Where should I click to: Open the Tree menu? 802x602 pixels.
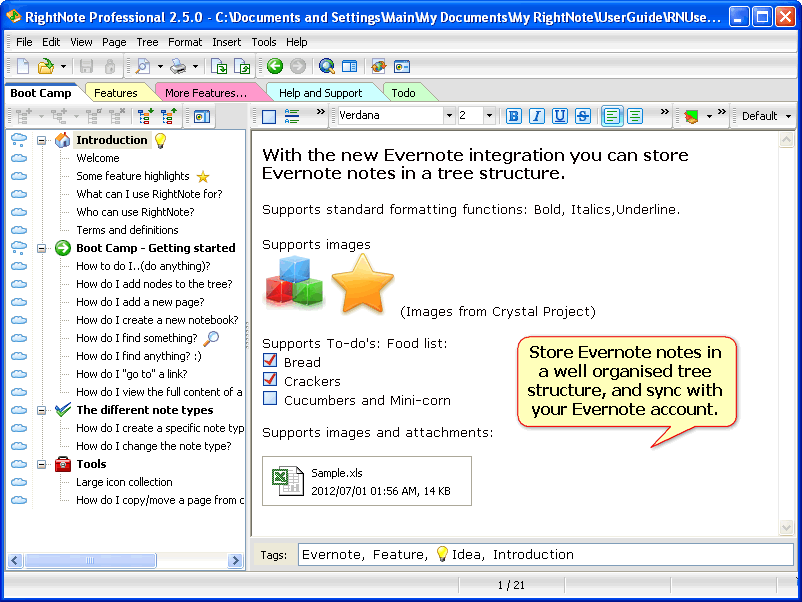(x=147, y=42)
